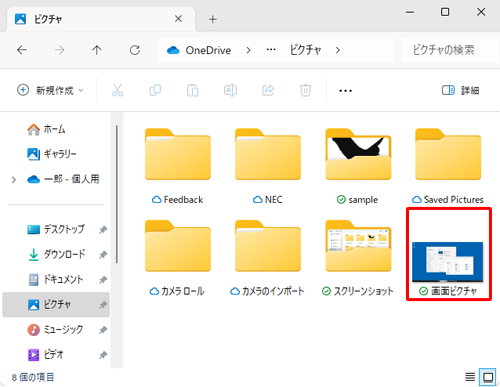Screen dimensions: 500x387
Task: Click the Paste clipboard icon
Action: (193, 90)
